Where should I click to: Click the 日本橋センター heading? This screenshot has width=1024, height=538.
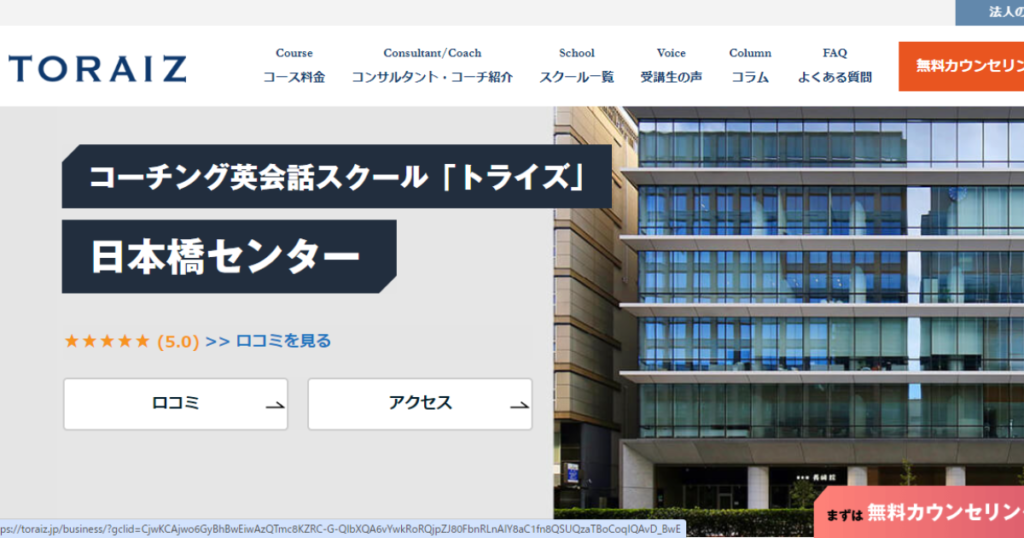pos(229,256)
